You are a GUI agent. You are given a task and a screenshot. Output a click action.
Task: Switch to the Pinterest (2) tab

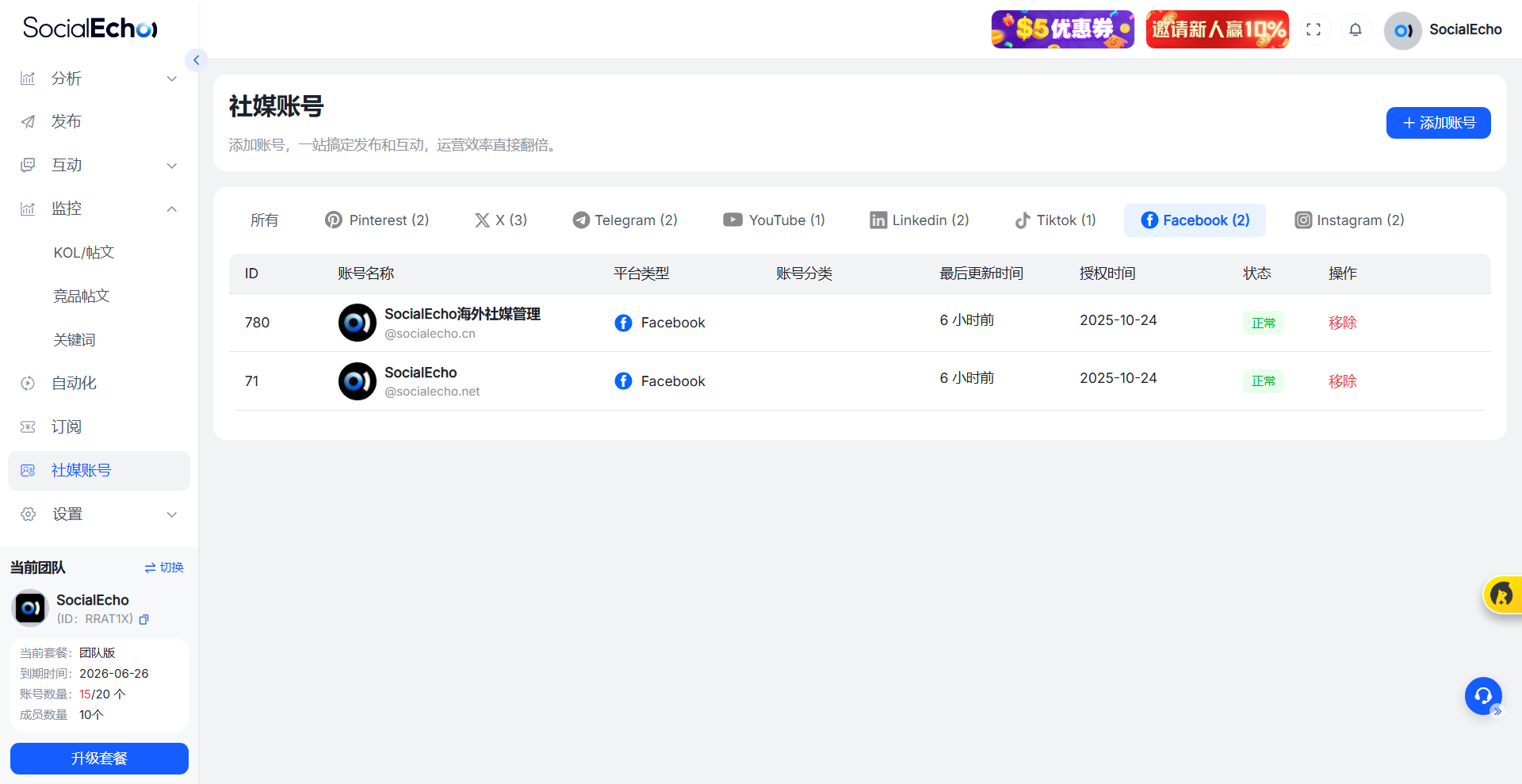[x=377, y=220]
